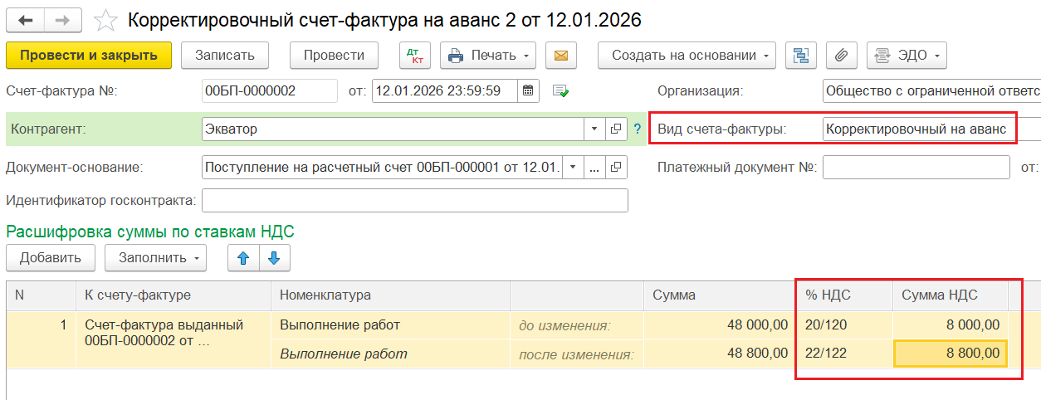Click the back navigation arrow
Image resolution: width=1041 pixels, height=400 pixels.
26,20
